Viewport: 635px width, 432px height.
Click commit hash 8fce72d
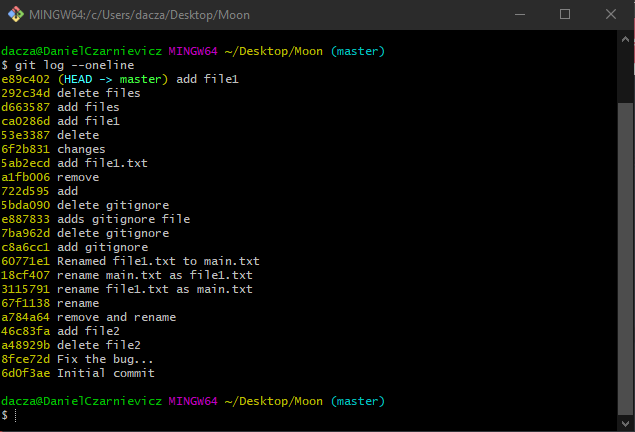pos(25,359)
